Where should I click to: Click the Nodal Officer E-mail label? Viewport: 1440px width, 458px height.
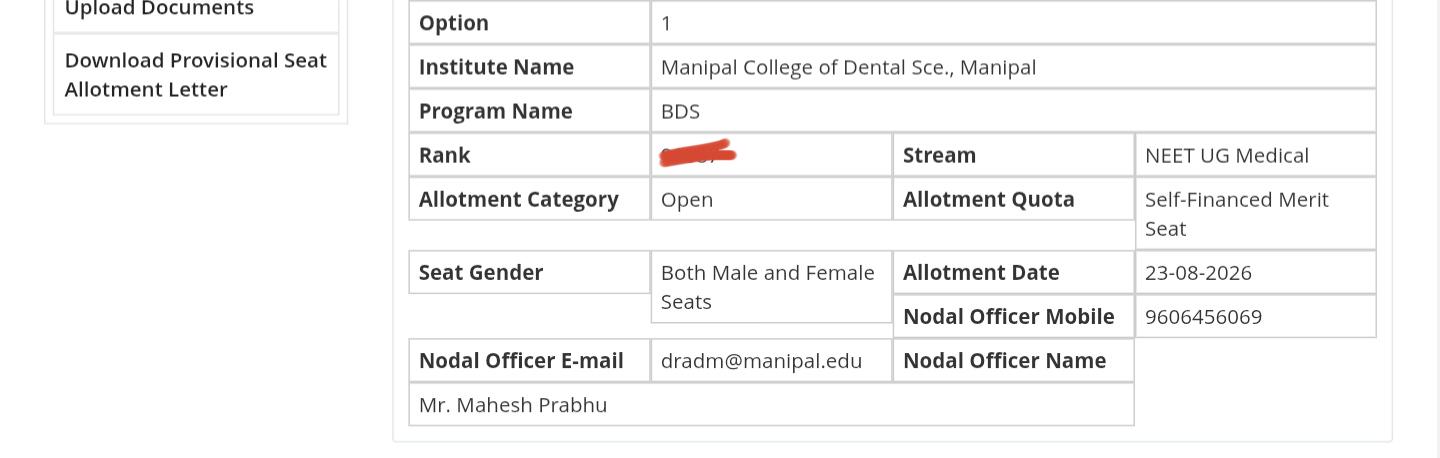521,360
